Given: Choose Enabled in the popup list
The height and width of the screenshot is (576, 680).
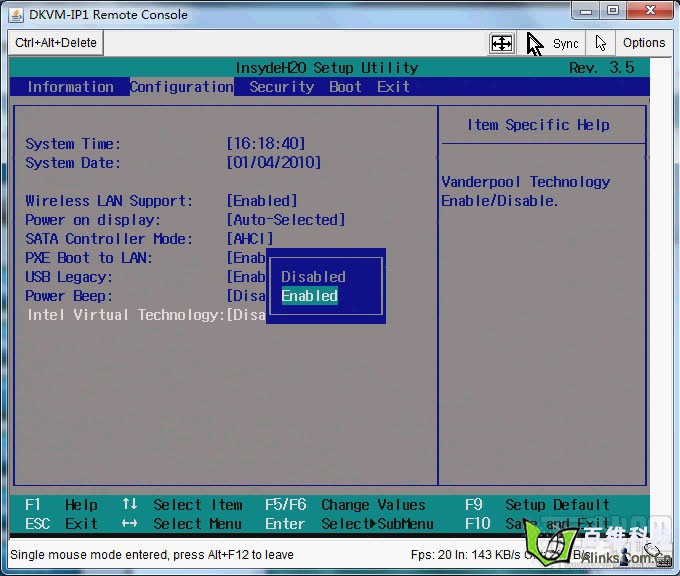Looking at the screenshot, I should pos(310,296).
